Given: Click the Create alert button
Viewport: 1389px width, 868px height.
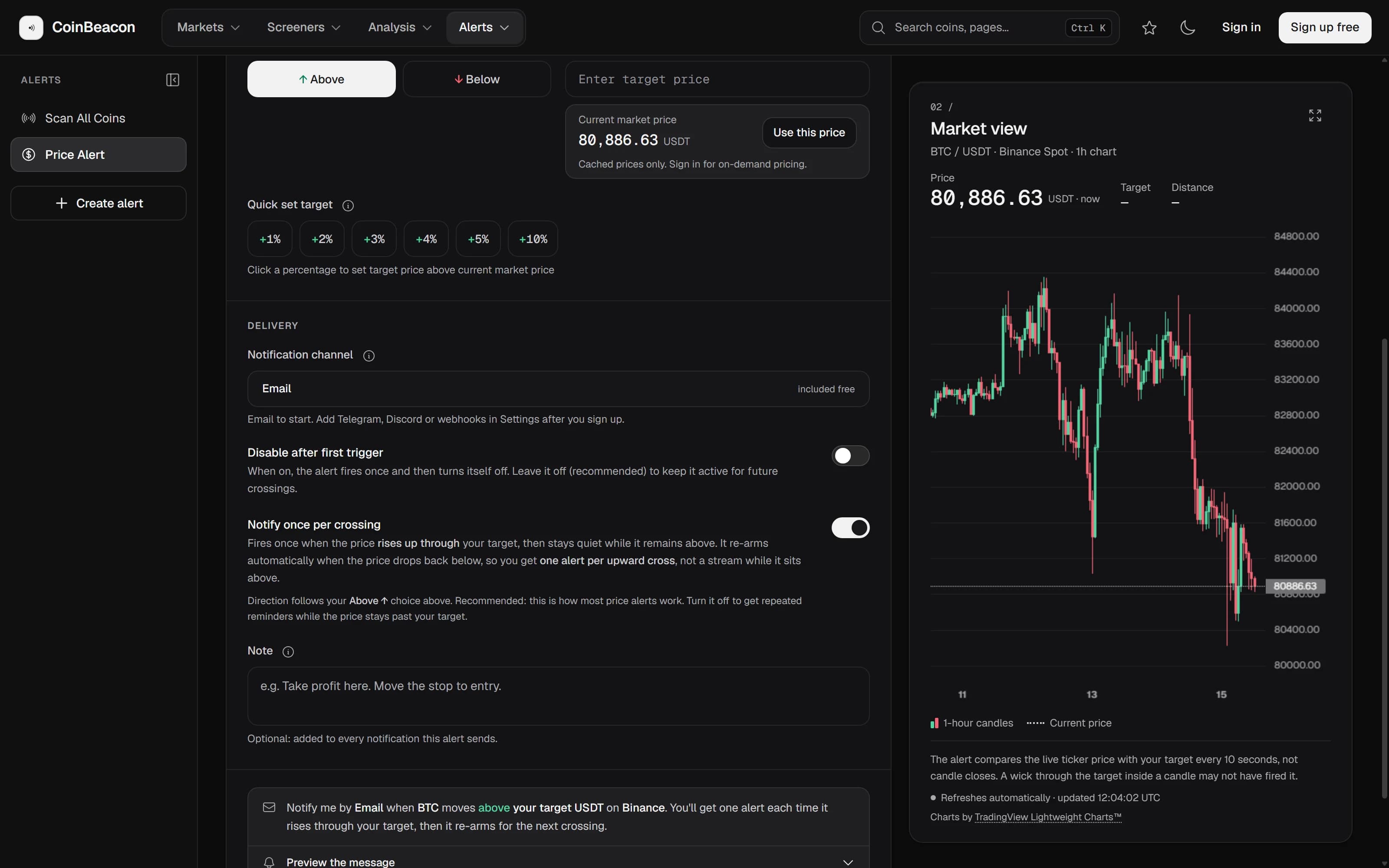Looking at the screenshot, I should coord(98,203).
